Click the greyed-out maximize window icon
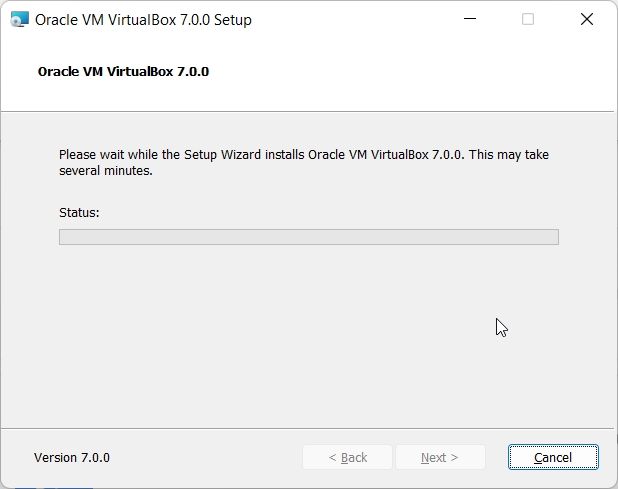 [x=528, y=19]
